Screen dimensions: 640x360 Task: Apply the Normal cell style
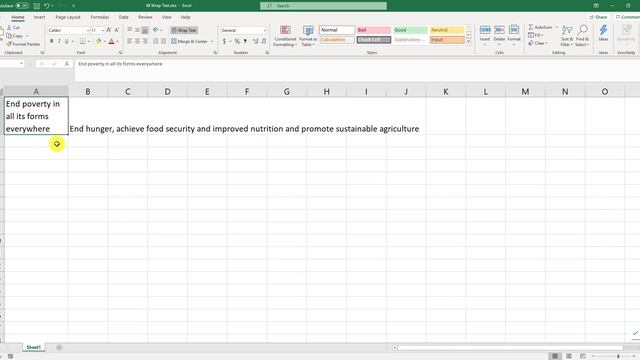(x=337, y=30)
